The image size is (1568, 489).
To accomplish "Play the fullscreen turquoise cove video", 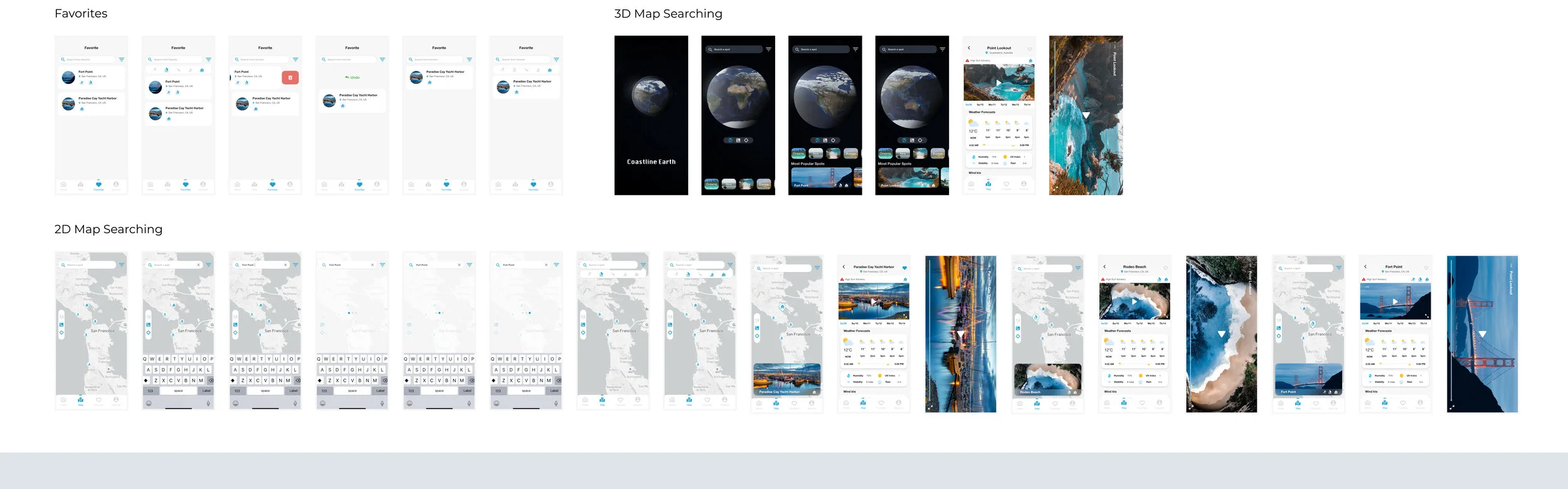I will (x=1086, y=115).
